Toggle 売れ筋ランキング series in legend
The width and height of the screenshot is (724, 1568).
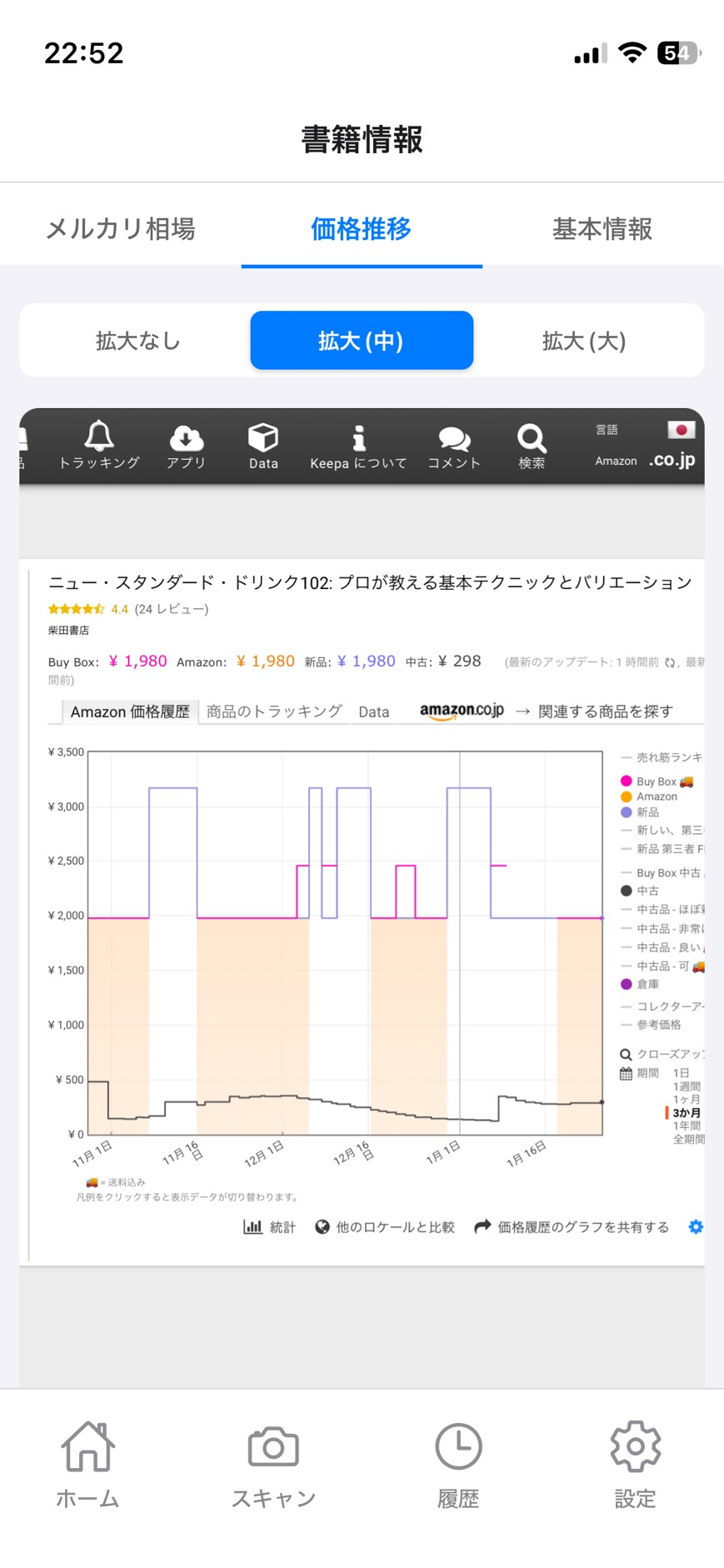click(662, 757)
